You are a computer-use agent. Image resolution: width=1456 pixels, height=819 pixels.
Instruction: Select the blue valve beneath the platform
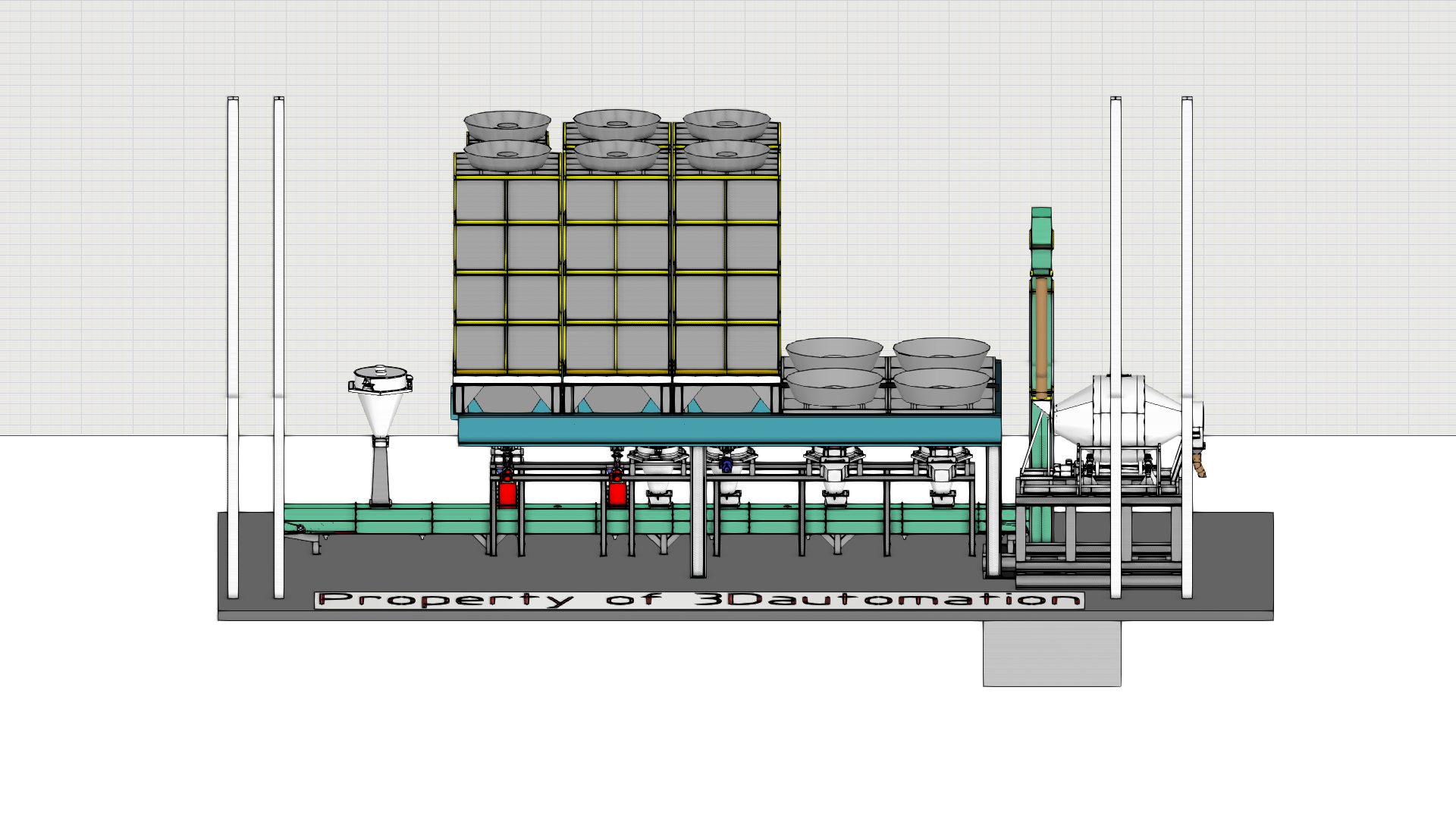(x=726, y=464)
